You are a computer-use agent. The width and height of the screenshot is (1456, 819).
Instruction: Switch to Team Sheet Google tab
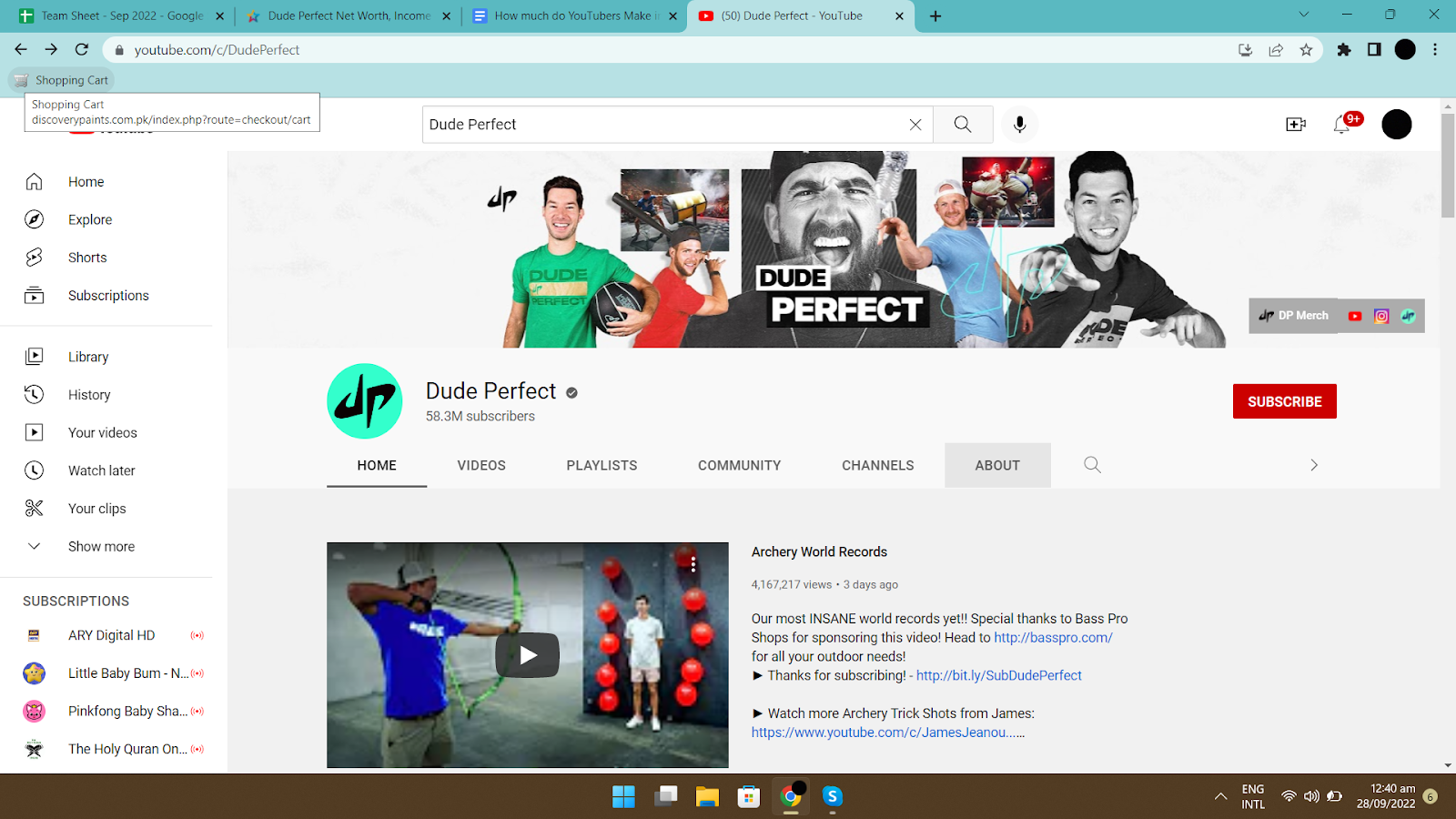122,15
